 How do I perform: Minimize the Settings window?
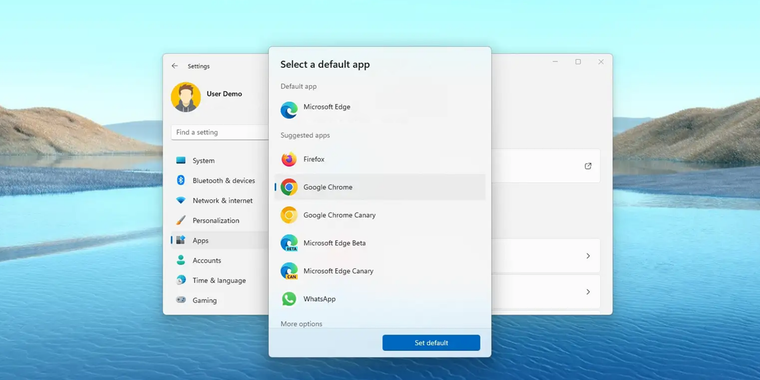555,62
